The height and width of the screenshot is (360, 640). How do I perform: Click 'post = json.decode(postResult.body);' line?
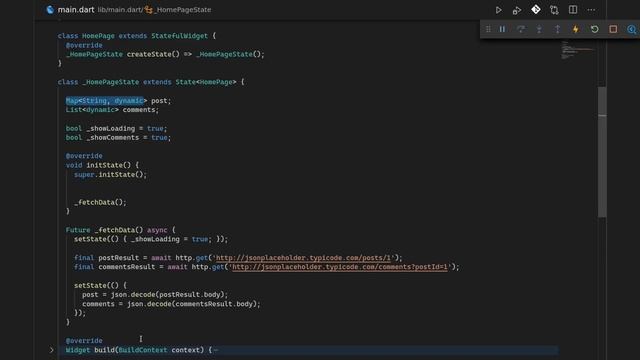click(x=155, y=294)
